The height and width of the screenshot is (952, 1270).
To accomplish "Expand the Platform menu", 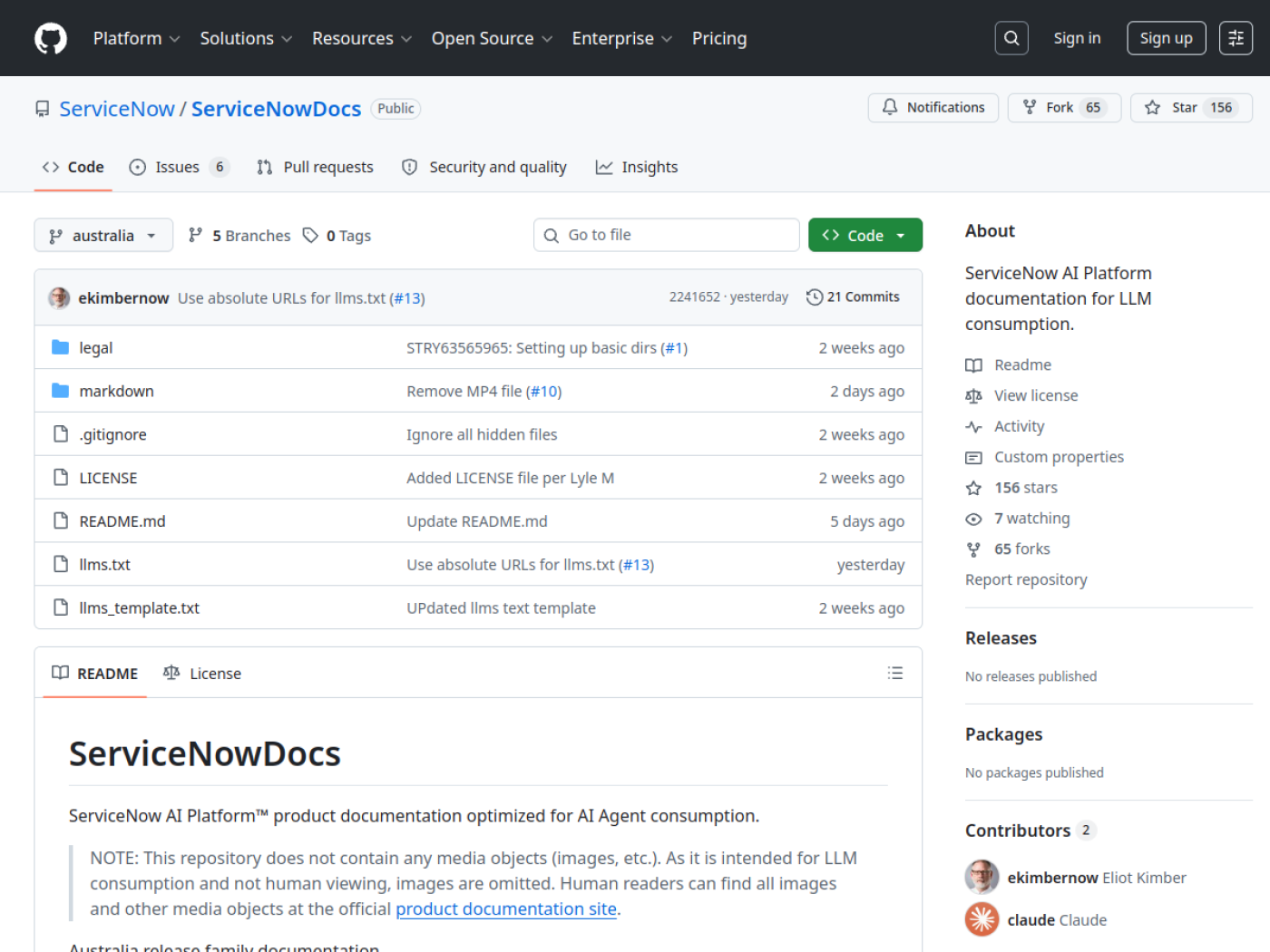I will (x=137, y=38).
